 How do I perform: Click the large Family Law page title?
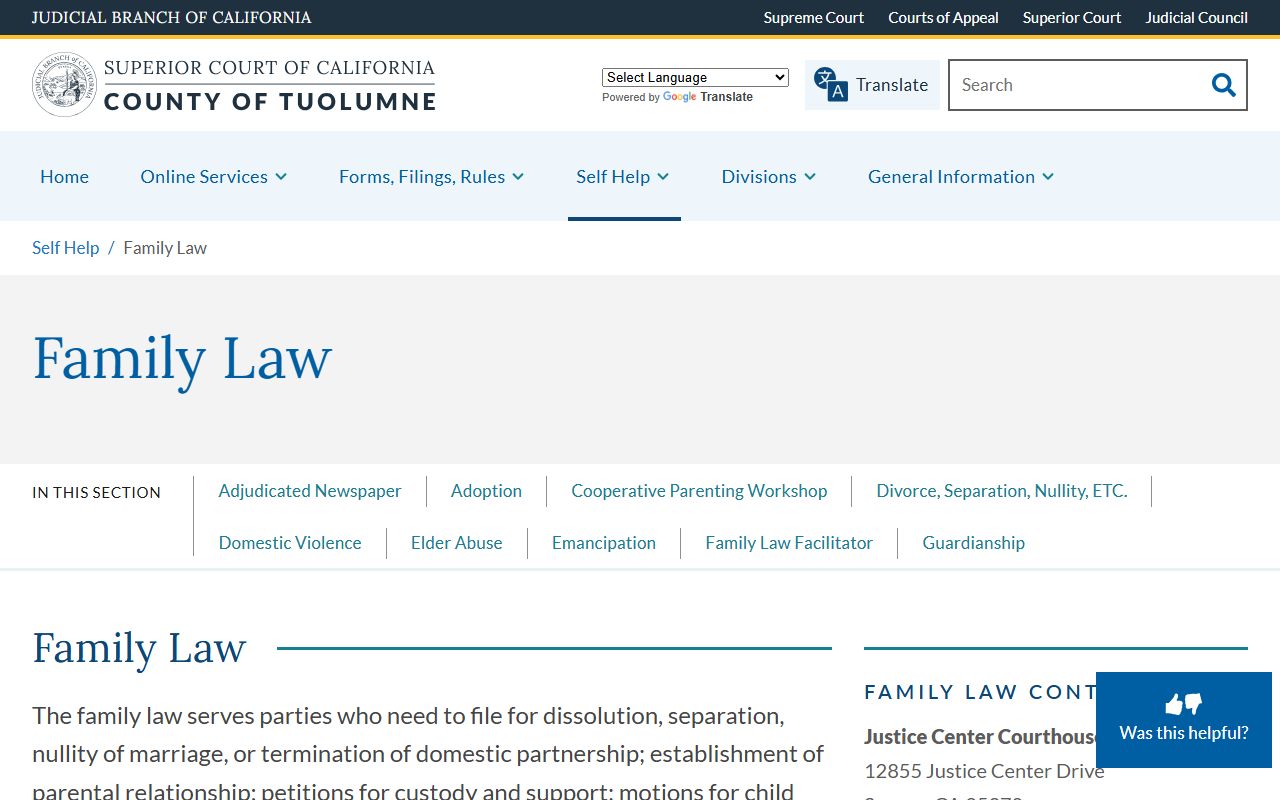[x=182, y=360]
